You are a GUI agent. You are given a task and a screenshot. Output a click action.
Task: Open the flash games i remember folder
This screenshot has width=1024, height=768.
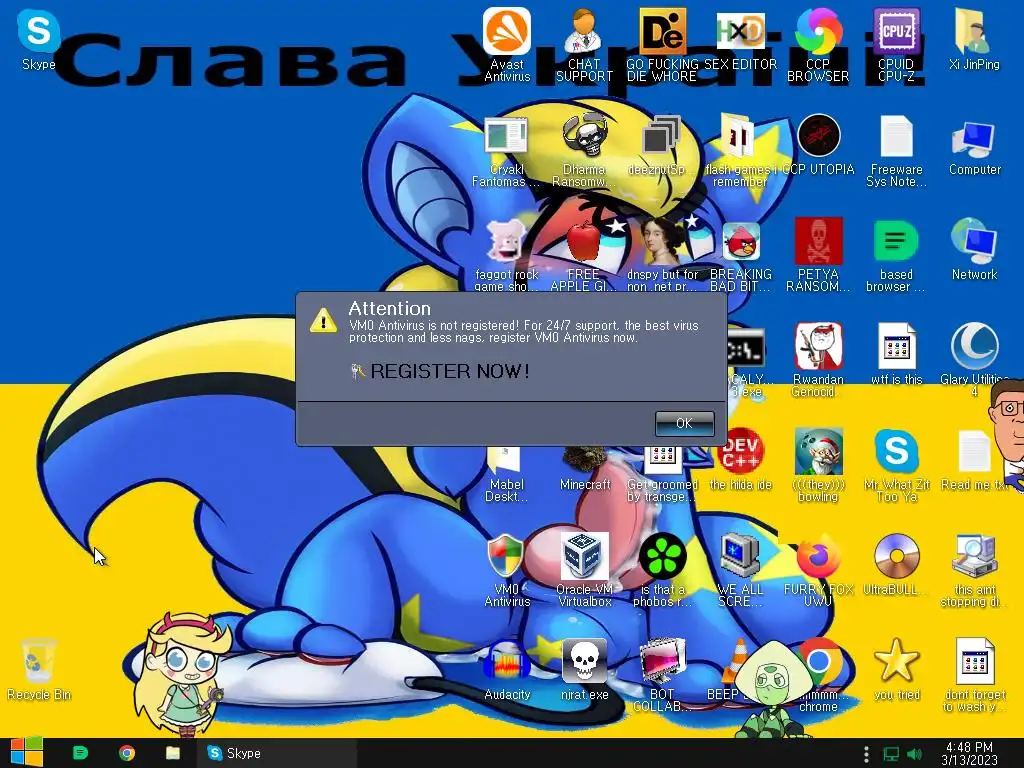pyautogui.click(x=739, y=152)
